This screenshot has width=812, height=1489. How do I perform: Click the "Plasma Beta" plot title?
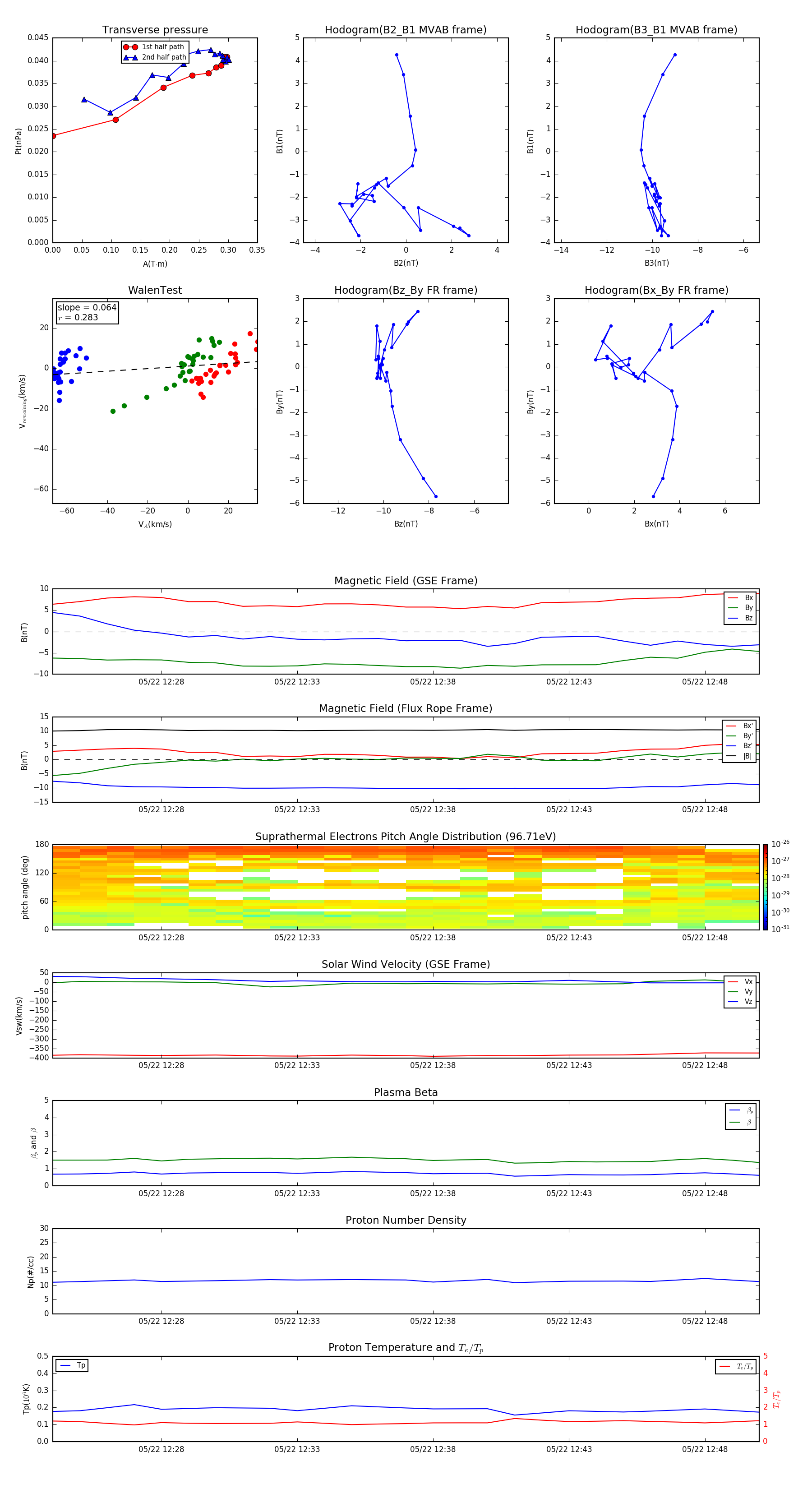[x=406, y=1093]
